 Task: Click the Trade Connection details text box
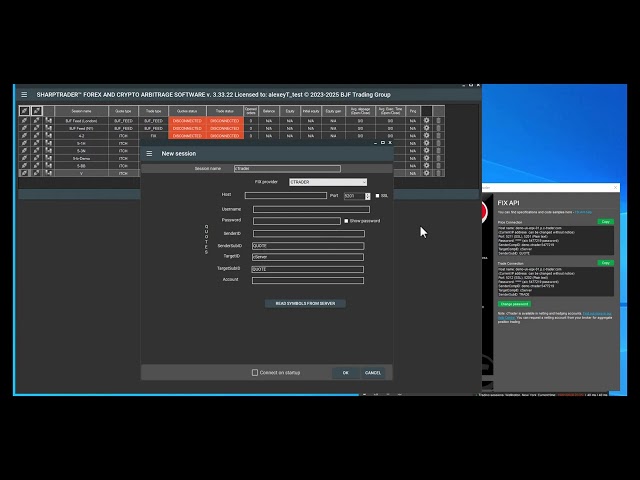(556, 282)
